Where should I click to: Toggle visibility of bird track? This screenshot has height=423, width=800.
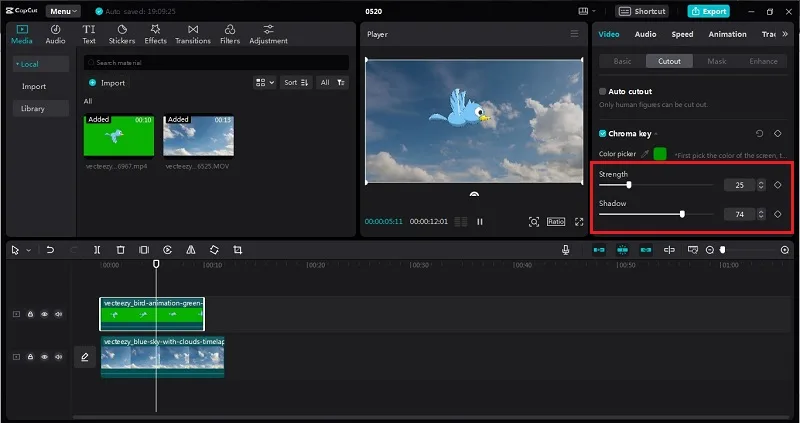(44, 314)
